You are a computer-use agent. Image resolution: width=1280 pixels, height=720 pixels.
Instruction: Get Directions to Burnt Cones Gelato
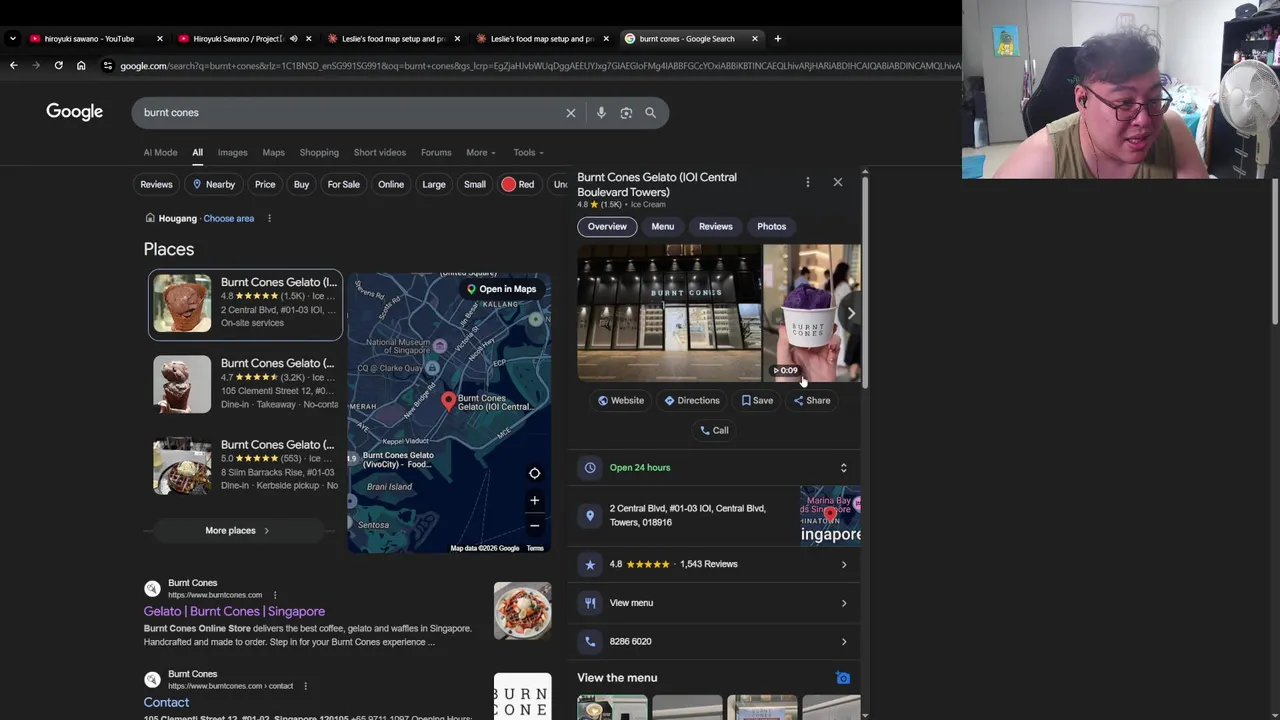click(692, 400)
